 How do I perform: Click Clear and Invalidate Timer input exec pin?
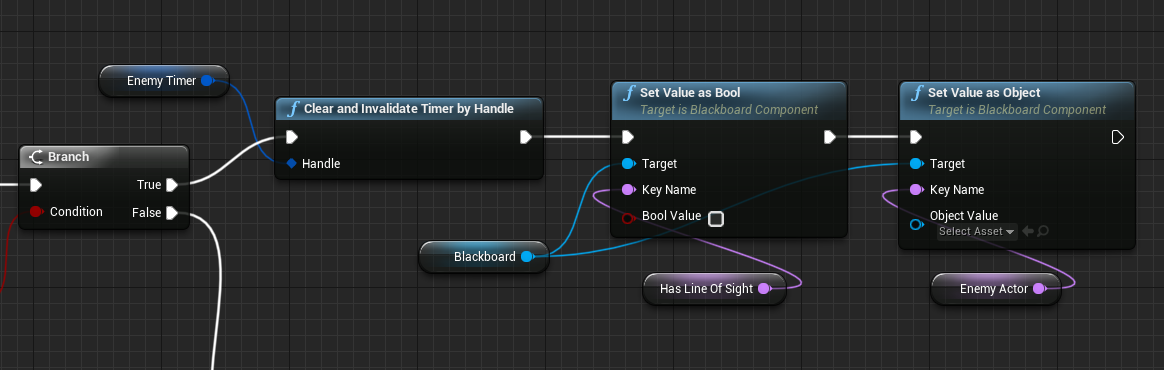pos(291,137)
